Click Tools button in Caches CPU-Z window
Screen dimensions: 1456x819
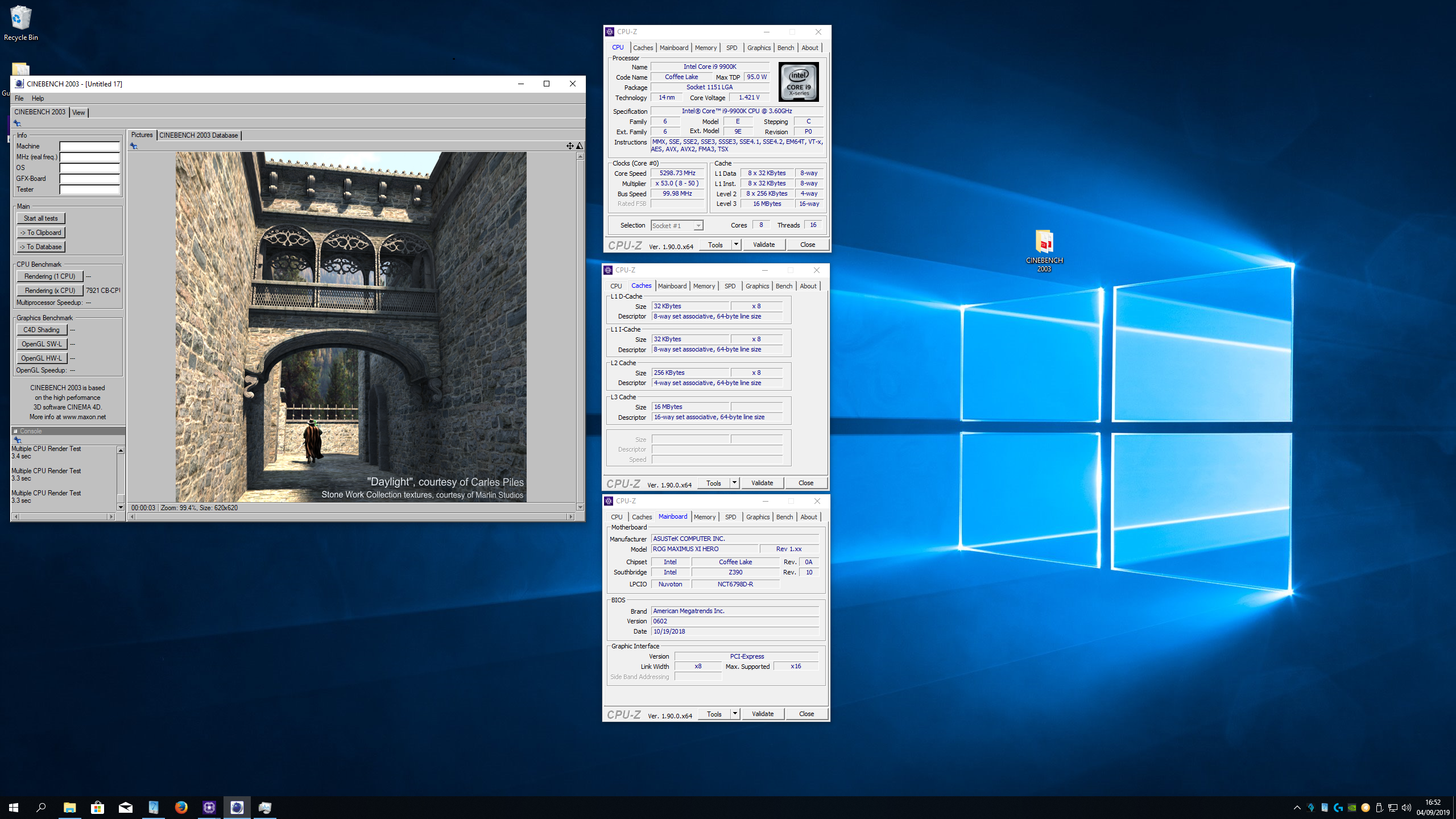tap(714, 483)
